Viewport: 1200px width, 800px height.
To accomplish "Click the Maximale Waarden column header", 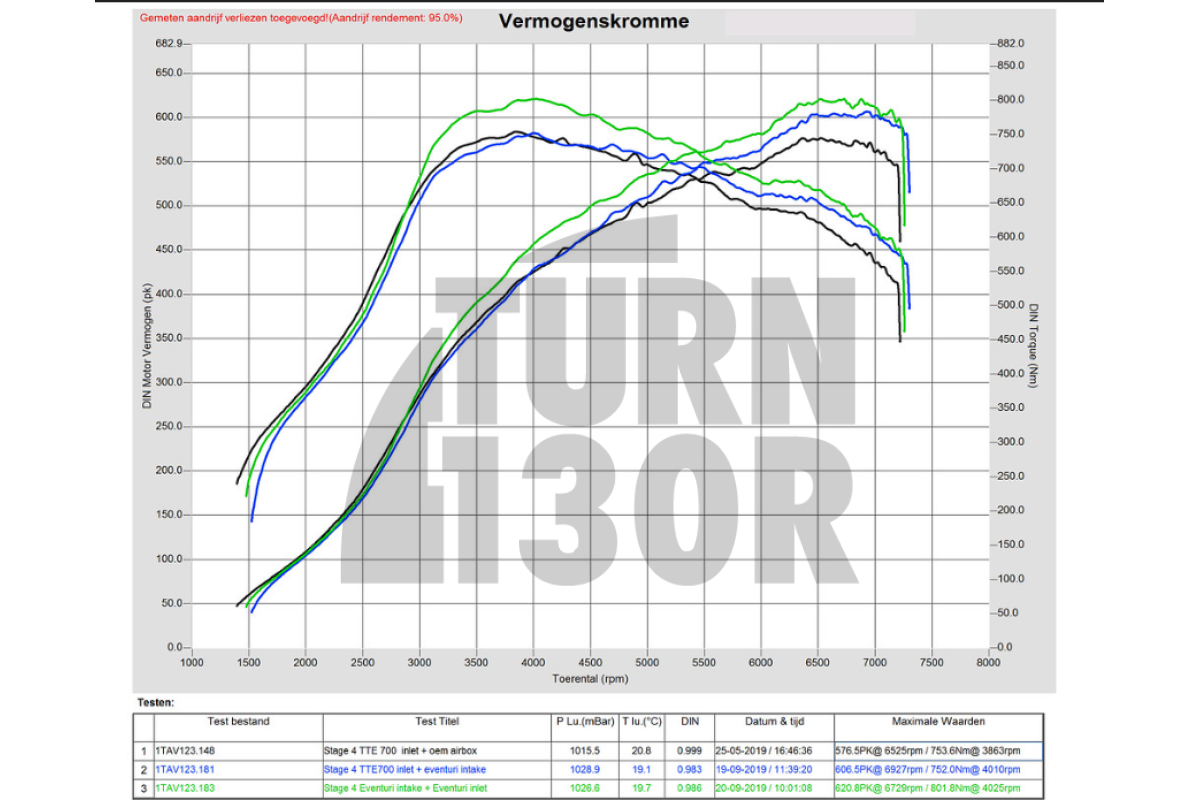I will 938,721.
